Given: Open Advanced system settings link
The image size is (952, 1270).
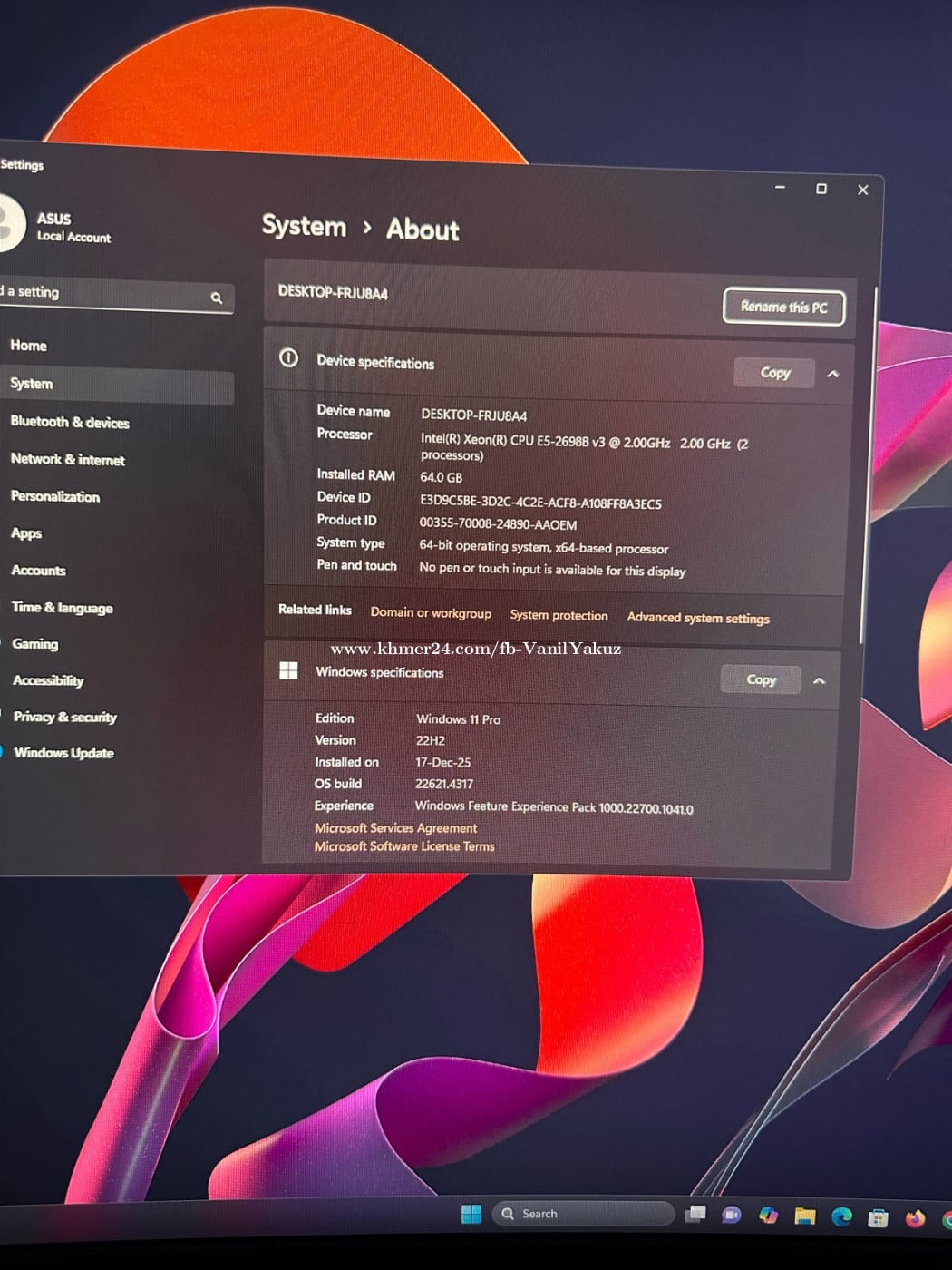Looking at the screenshot, I should coord(698,618).
